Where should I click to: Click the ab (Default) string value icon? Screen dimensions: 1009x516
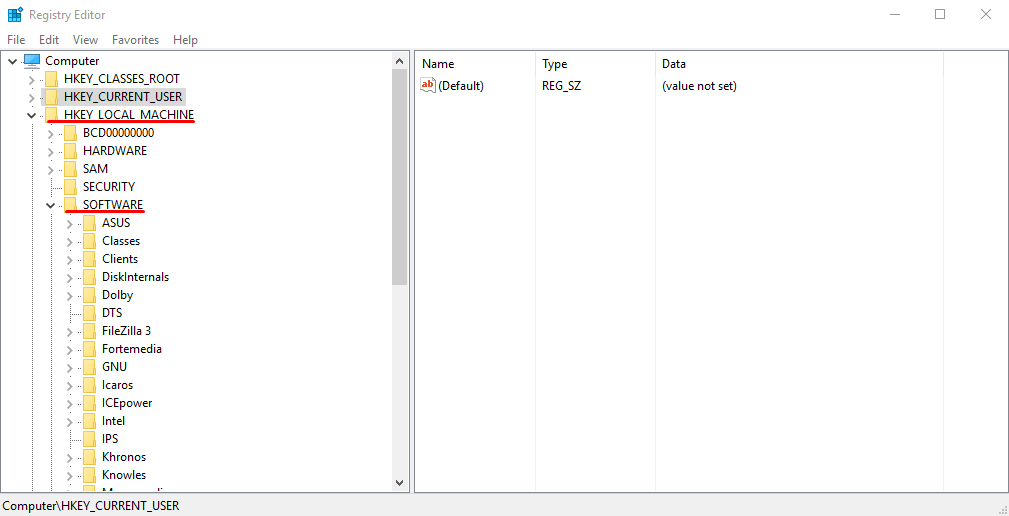click(x=428, y=86)
